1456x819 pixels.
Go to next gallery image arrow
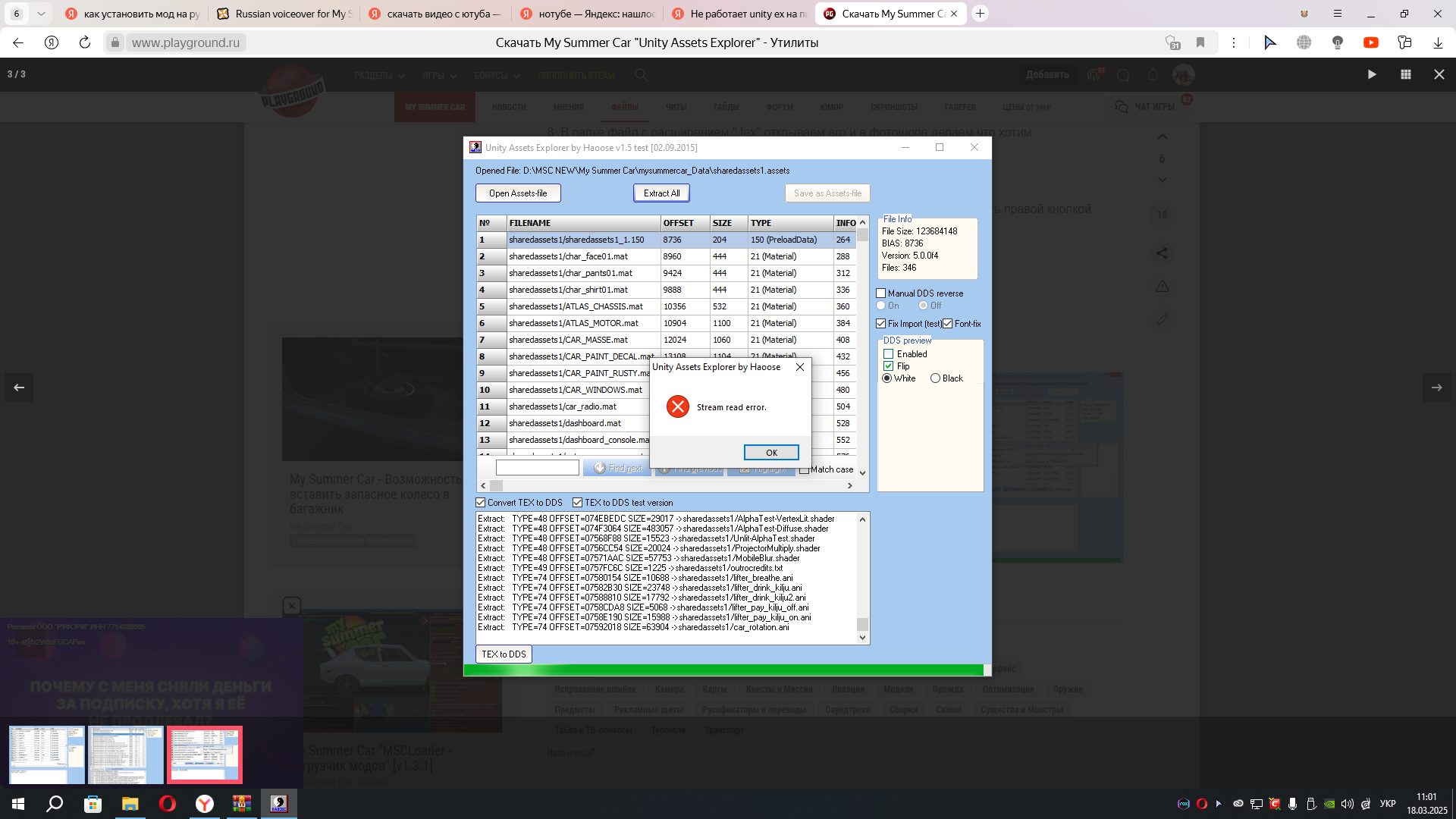point(1436,388)
